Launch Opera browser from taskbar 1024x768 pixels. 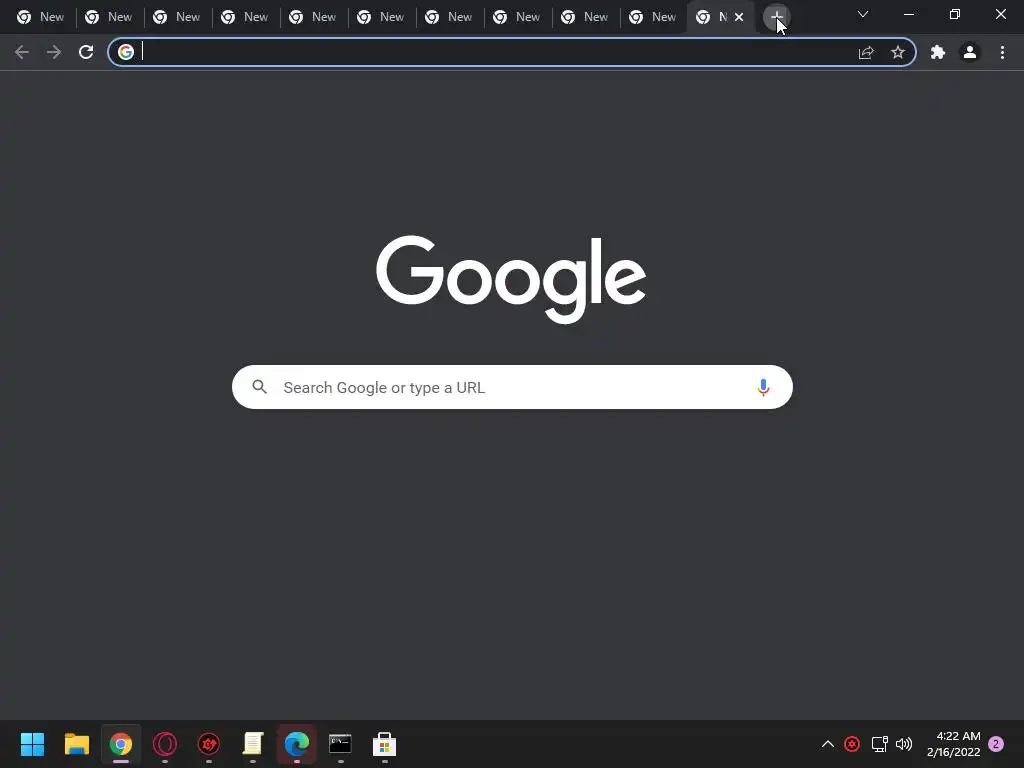(165, 744)
